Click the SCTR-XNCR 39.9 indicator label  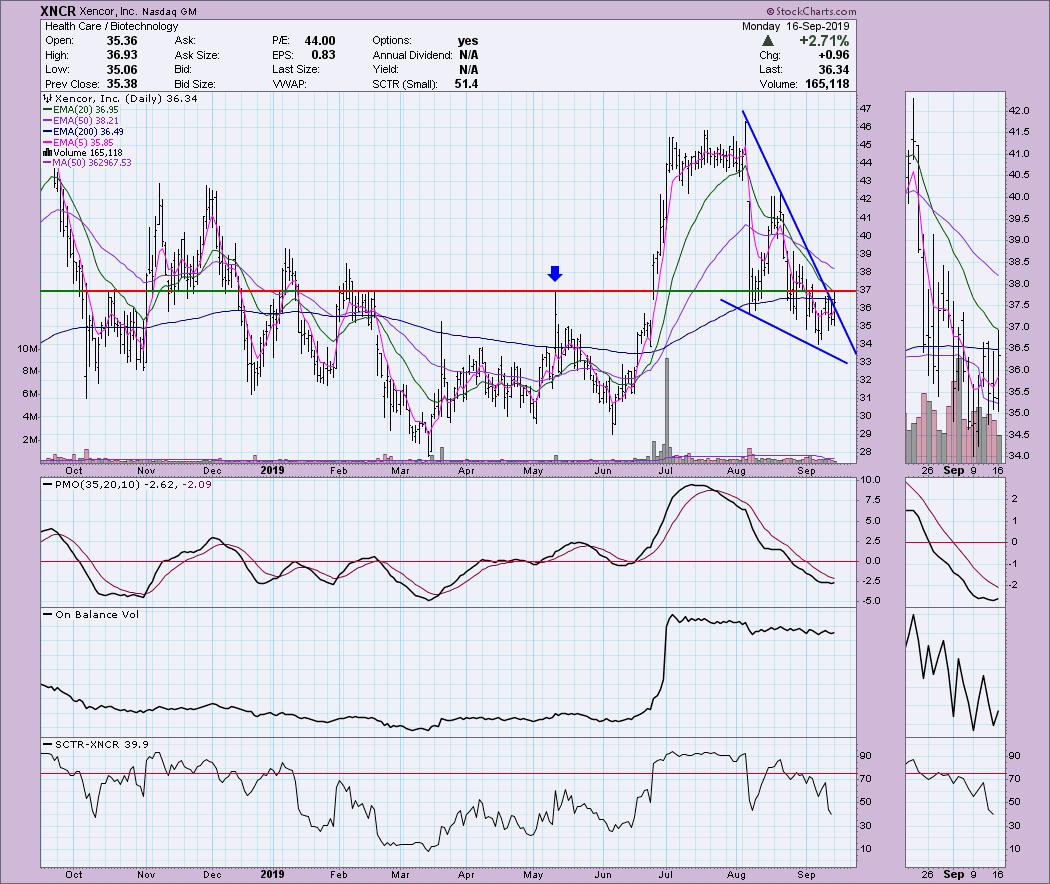tap(102, 744)
